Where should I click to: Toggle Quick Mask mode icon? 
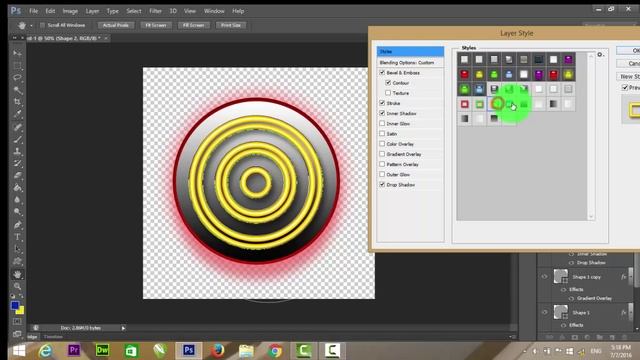click(x=17, y=322)
